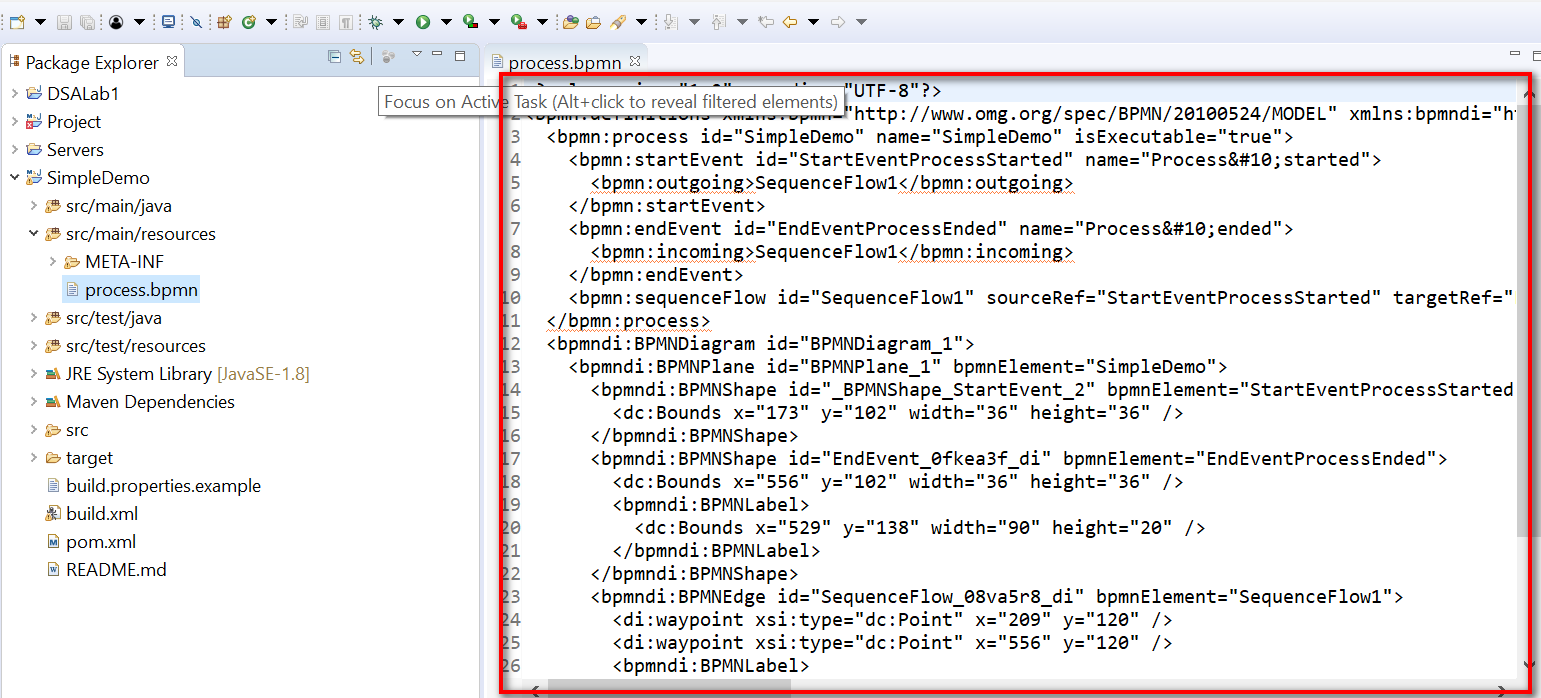
Task: Click the back navigation yellow arrow
Action: coord(790,21)
